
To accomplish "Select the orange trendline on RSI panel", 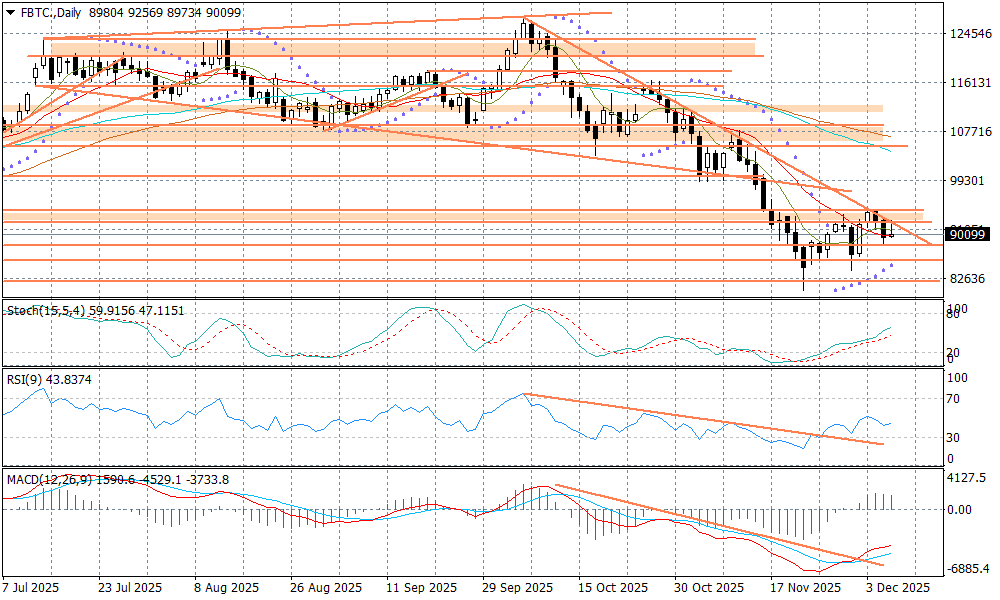I will pyautogui.click(x=700, y=419).
